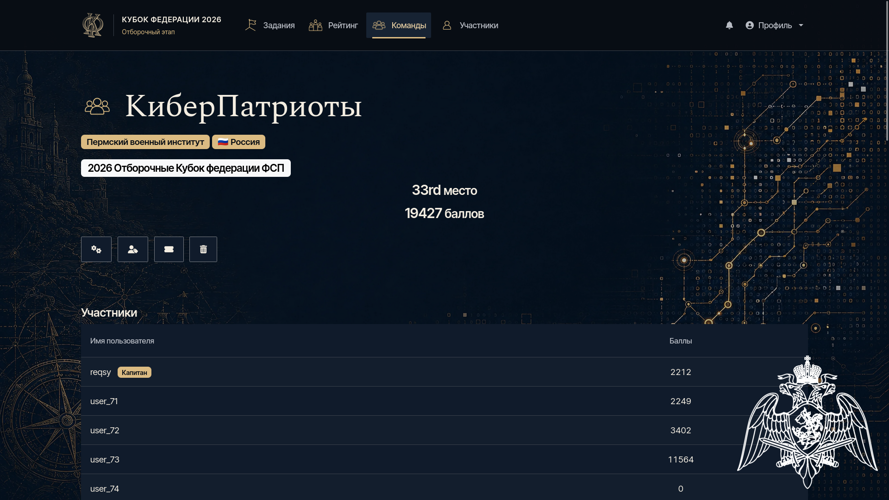The width and height of the screenshot is (889, 500).
Task: Expand the Профиль dropdown
Action: [774, 25]
